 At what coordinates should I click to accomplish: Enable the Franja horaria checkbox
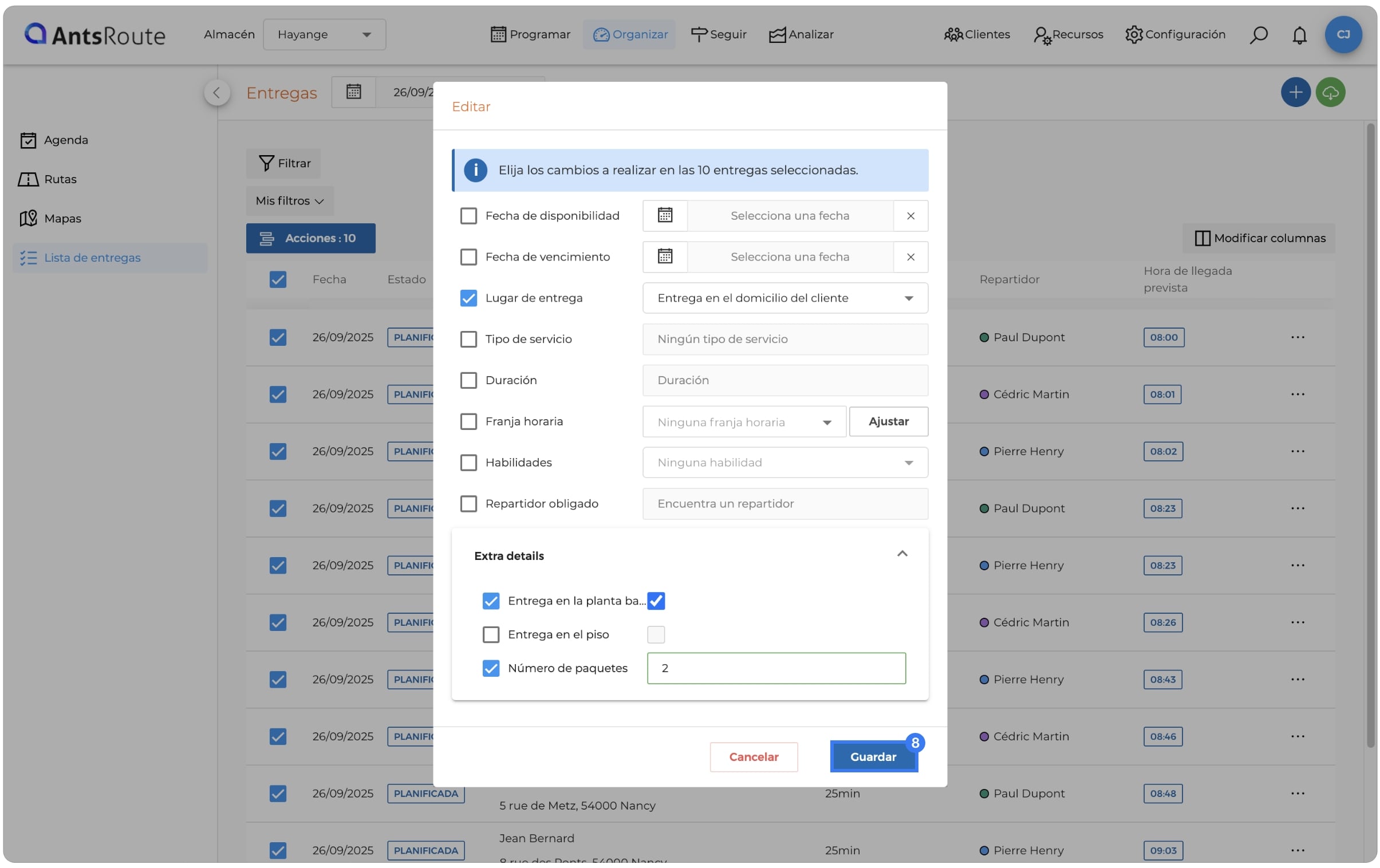click(x=468, y=421)
